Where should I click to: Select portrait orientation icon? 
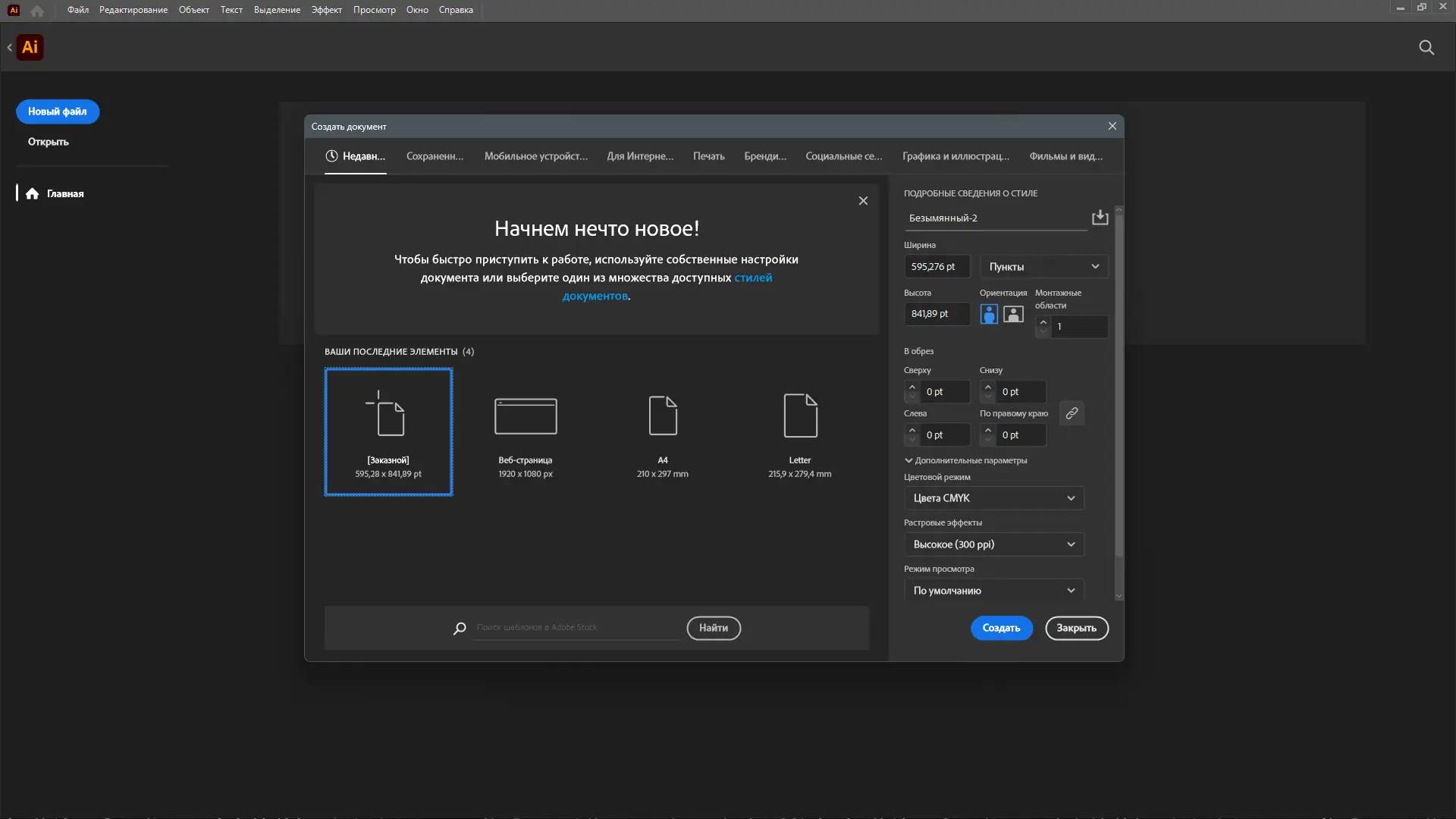[989, 314]
